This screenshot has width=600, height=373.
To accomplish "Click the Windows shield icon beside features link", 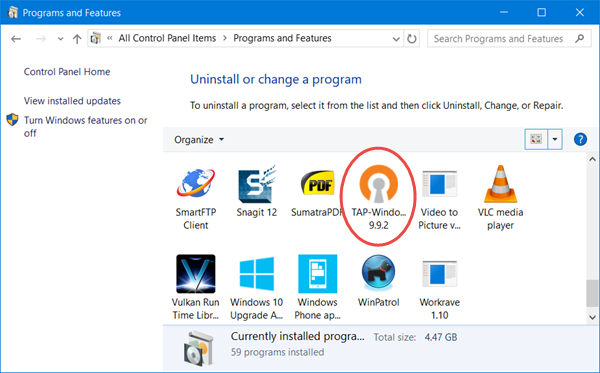I will point(12,120).
